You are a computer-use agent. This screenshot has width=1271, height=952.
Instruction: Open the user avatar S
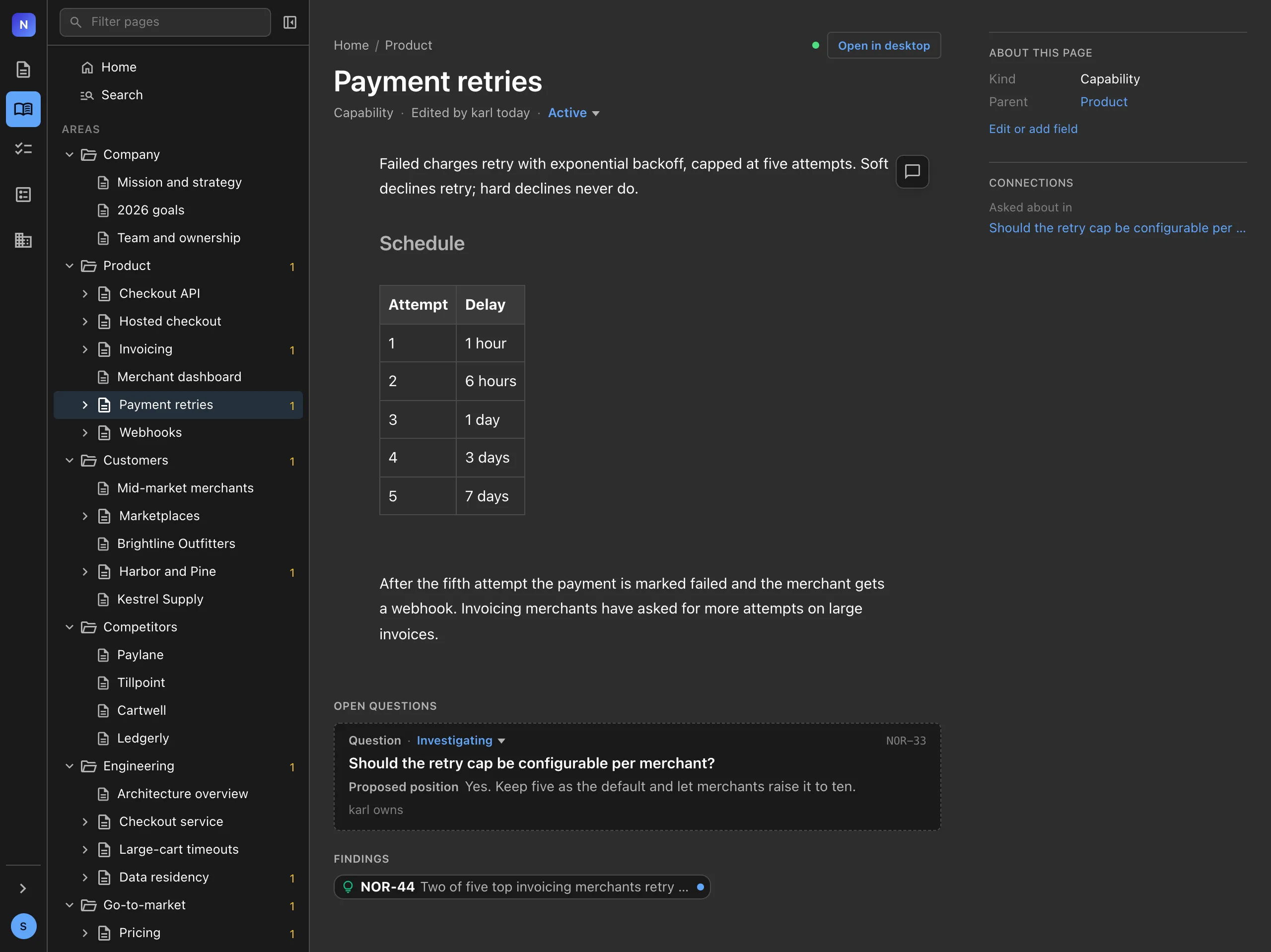pos(23,926)
